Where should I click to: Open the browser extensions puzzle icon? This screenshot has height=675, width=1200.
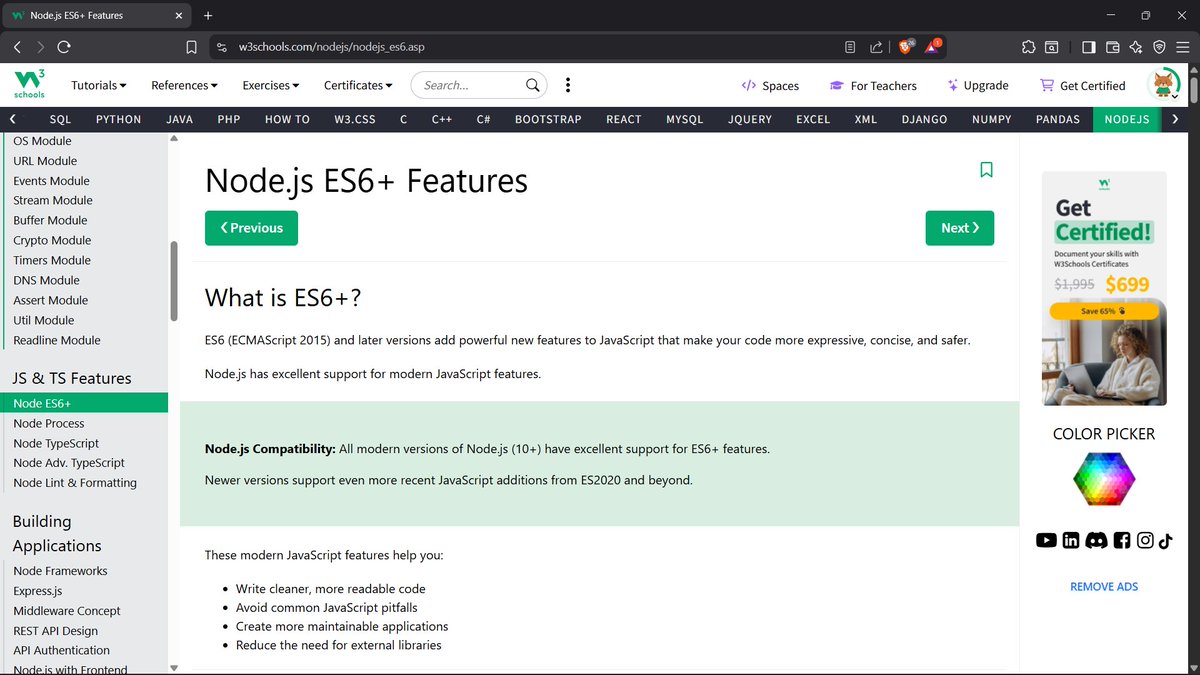[1028, 47]
